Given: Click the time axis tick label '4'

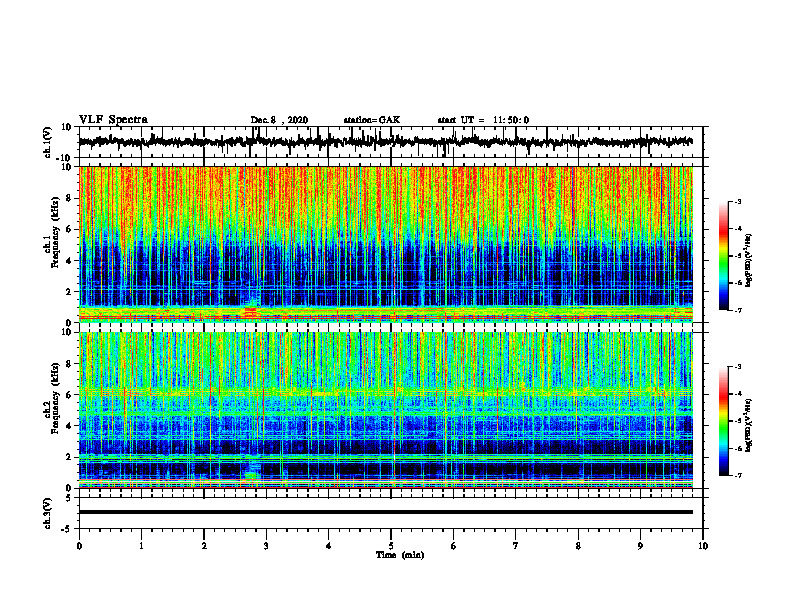Looking at the screenshot, I should pos(329,546).
